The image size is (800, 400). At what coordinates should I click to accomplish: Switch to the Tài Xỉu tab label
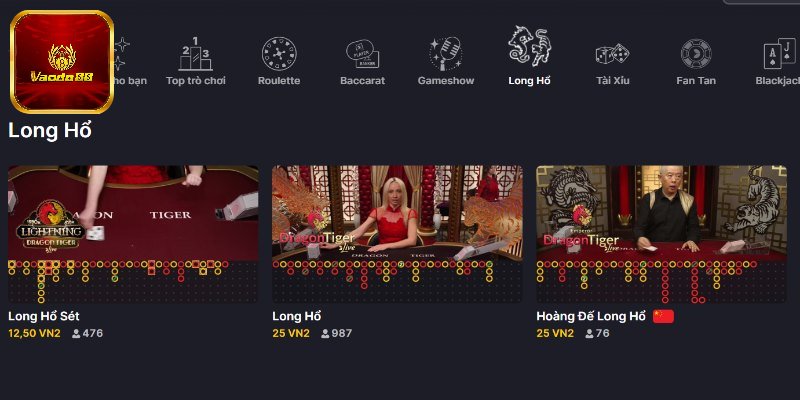pos(613,81)
